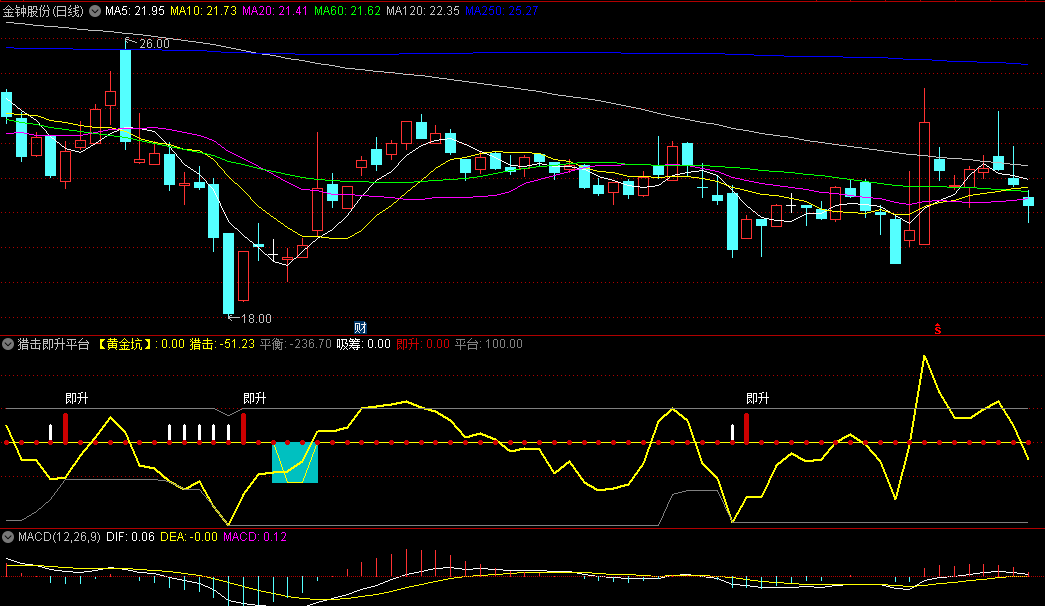Select the 金钟股份(日线) chart title
This screenshot has width=1045, height=606.
[43, 11]
